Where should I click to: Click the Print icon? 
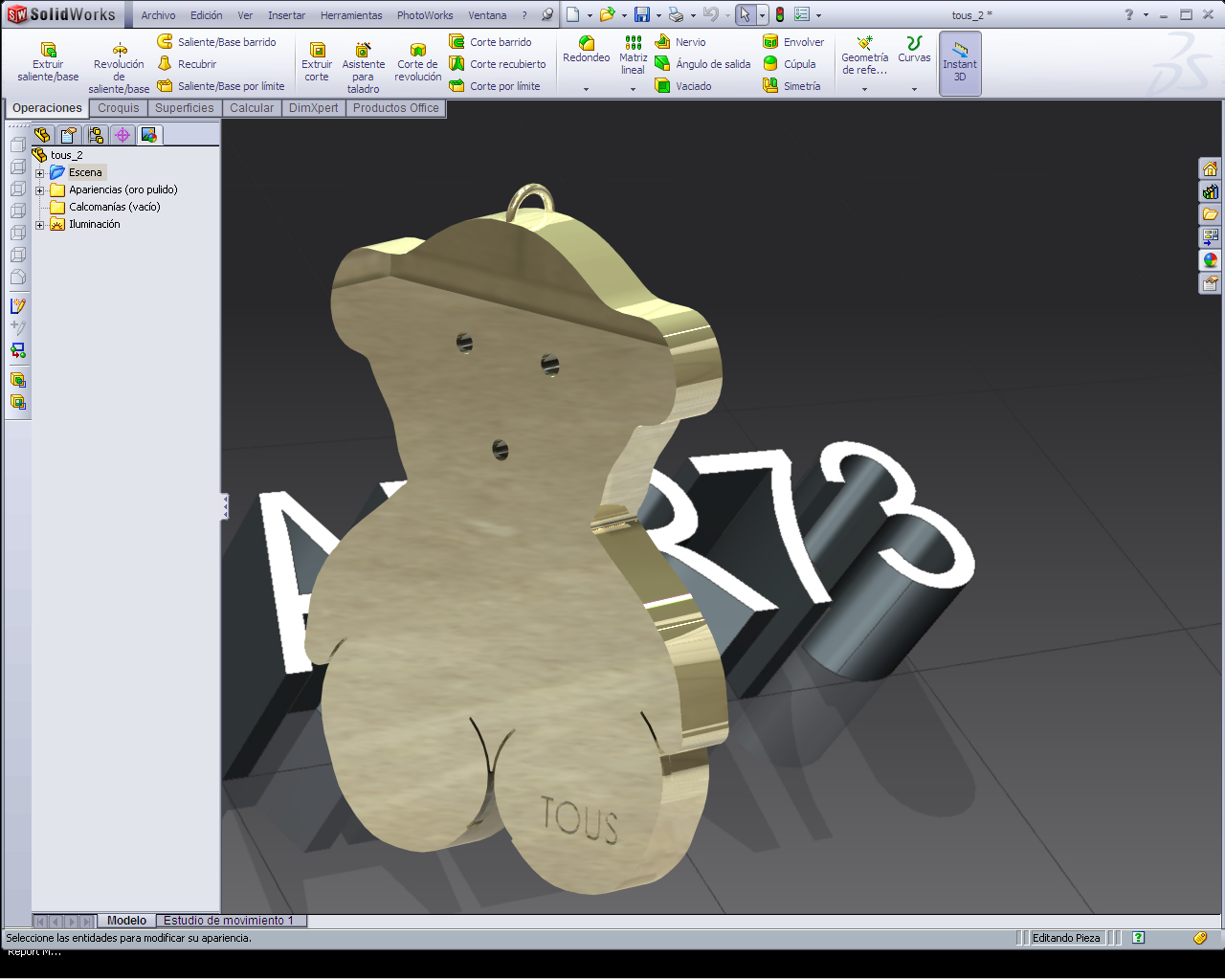pyautogui.click(x=677, y=14)
